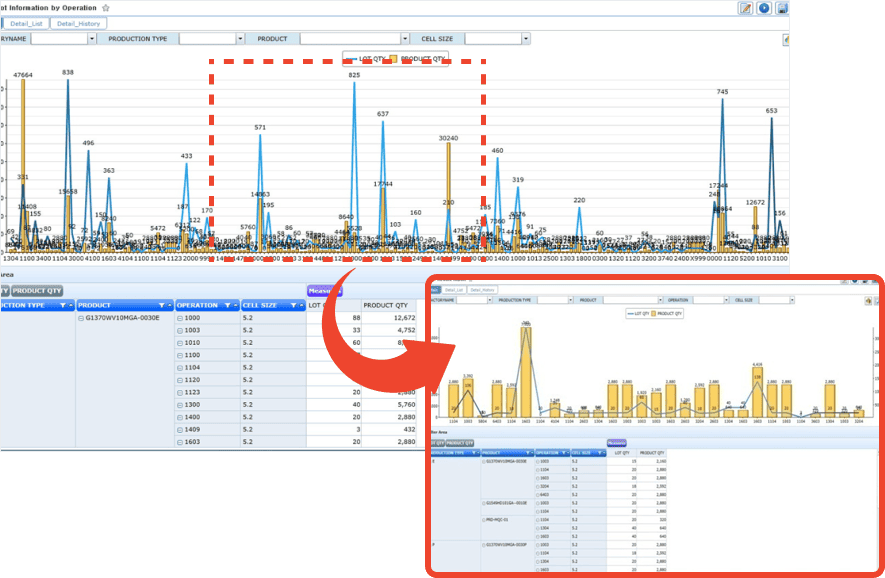Image resolution: width=885 pixels, height=578 pixels.
Task: Click the pencil edit icon in top toolbar
Action: click(x=746, y=8)
